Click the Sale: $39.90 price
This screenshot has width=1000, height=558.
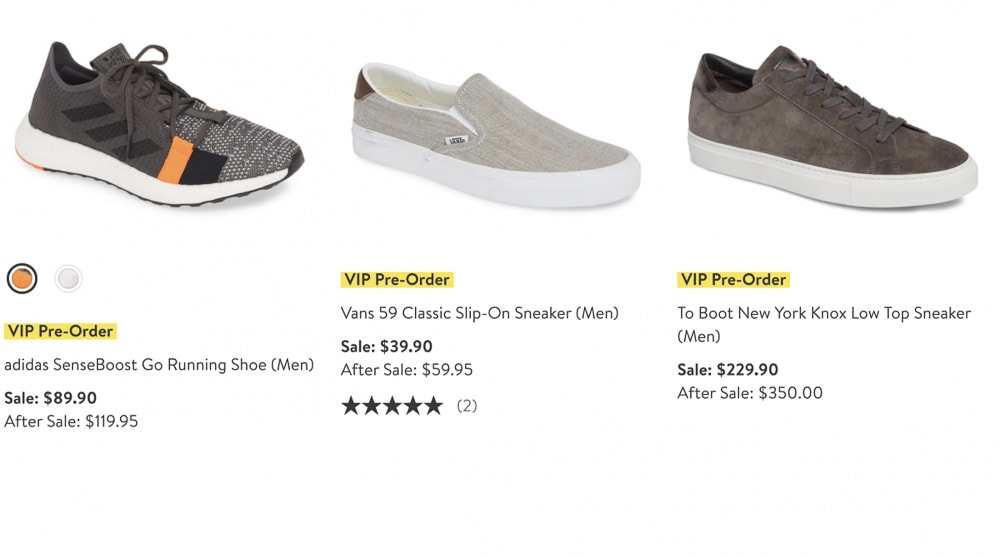tap(386, 346)
